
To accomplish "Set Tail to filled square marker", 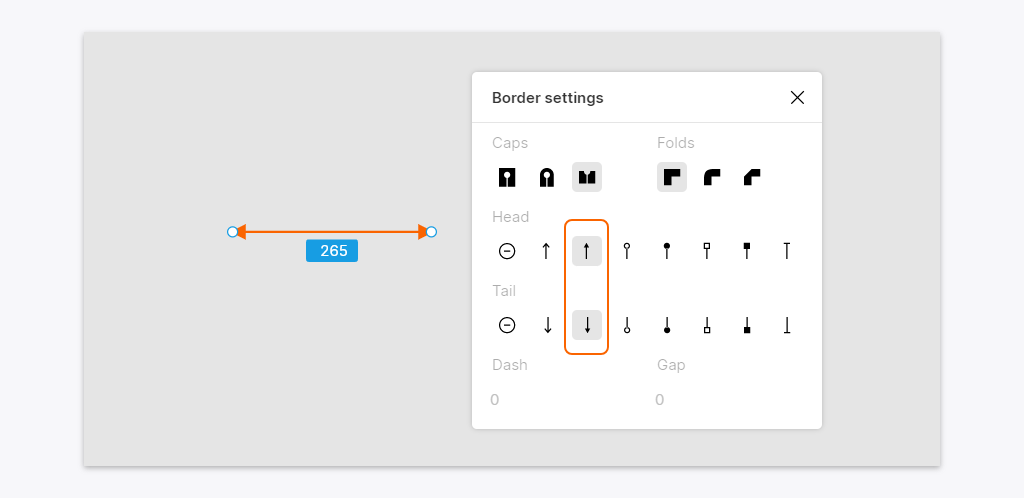I will (747, 325).
